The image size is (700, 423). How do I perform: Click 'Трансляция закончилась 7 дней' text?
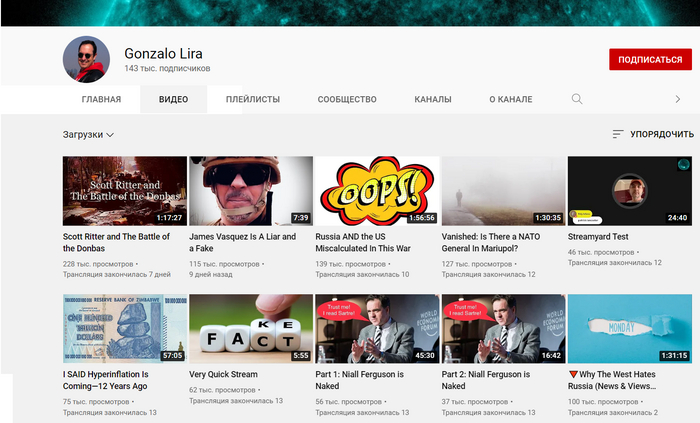117,274
